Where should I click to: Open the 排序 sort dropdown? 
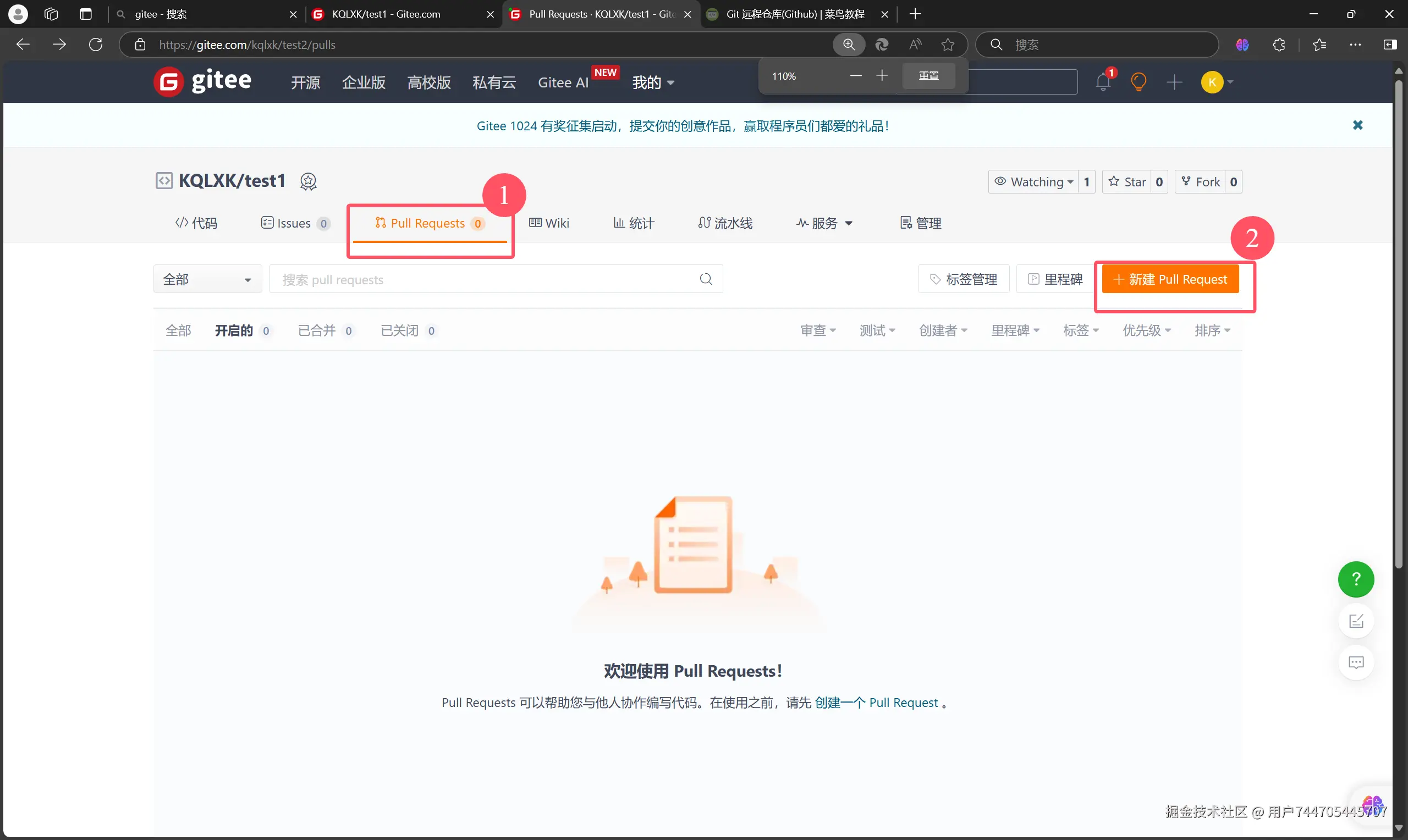(x=1212, y=330)
